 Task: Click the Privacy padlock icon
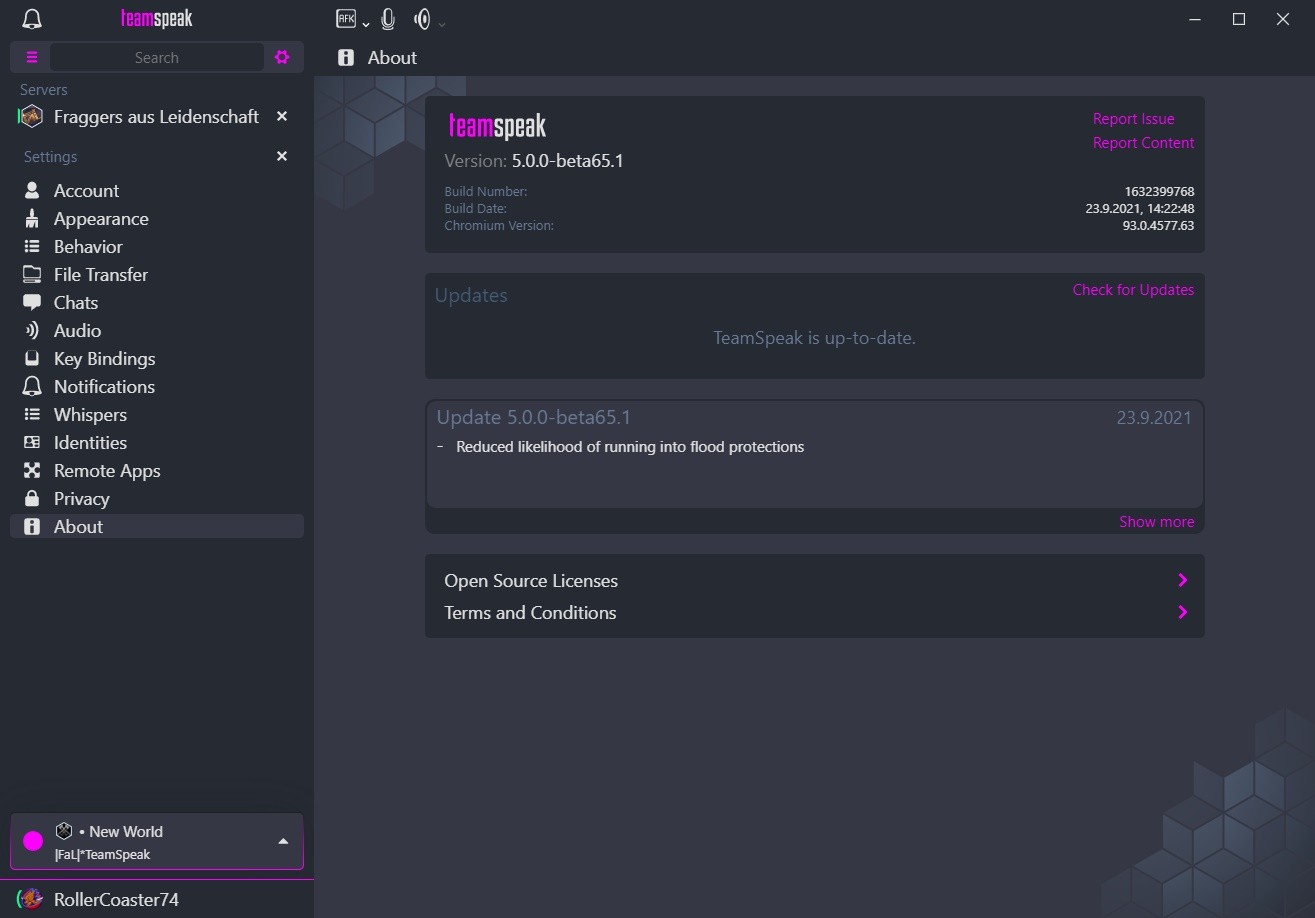point(32,498)
